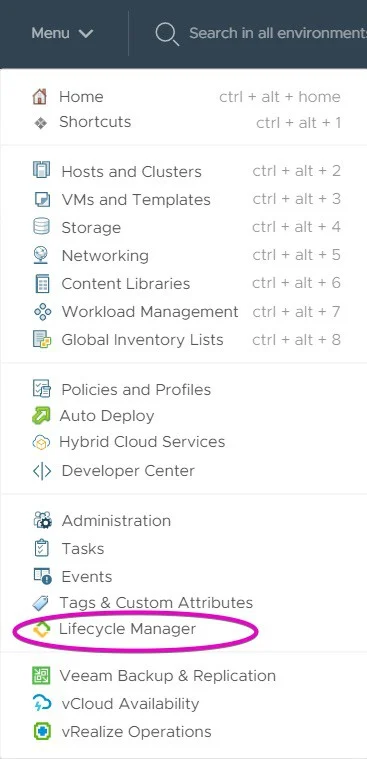Click the Administration gear icon
This screenshot has width=367, height=759.
[x=42, y=521]
